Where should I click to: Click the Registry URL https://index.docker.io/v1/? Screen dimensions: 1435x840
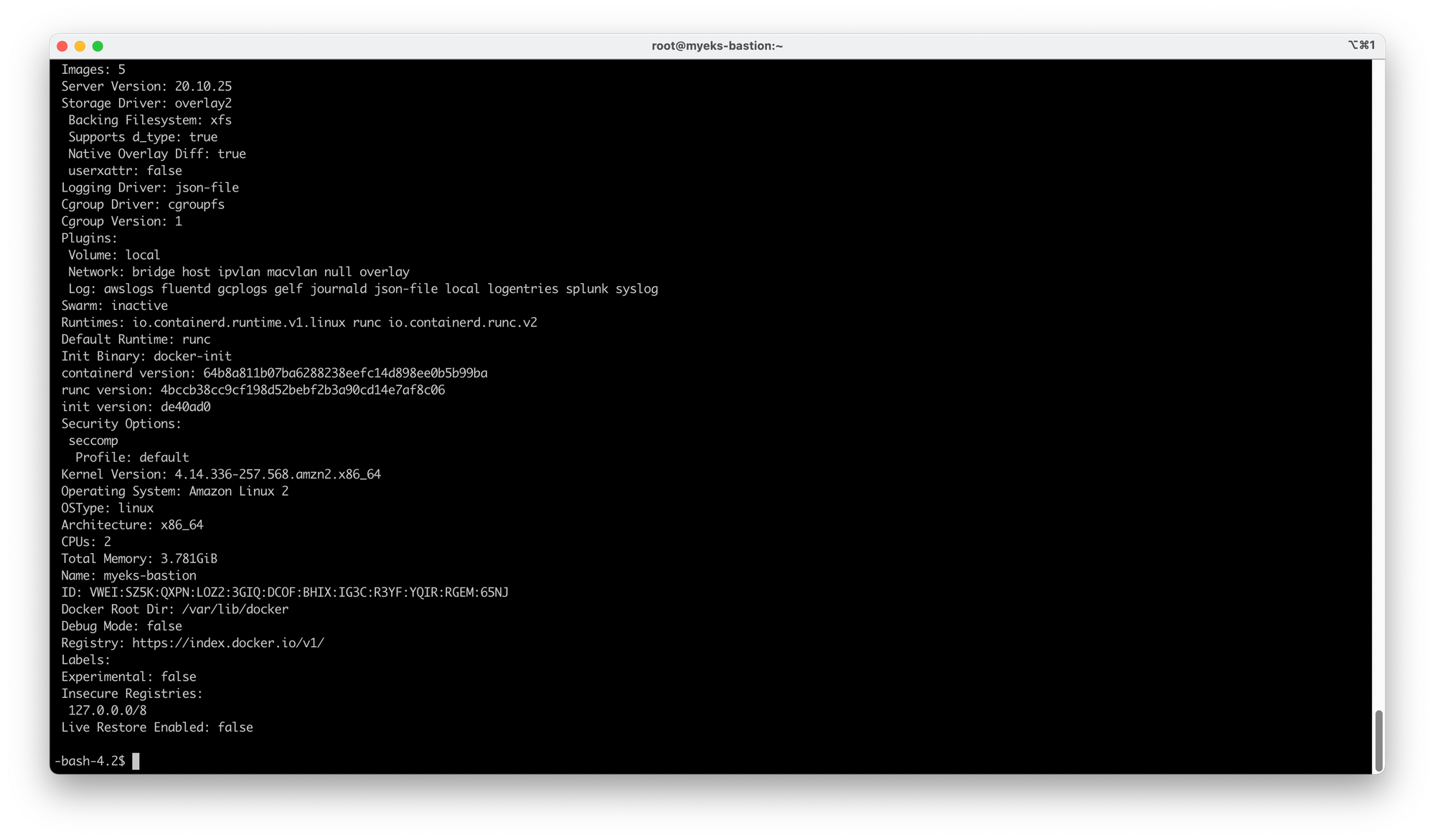tap(227, 643)
